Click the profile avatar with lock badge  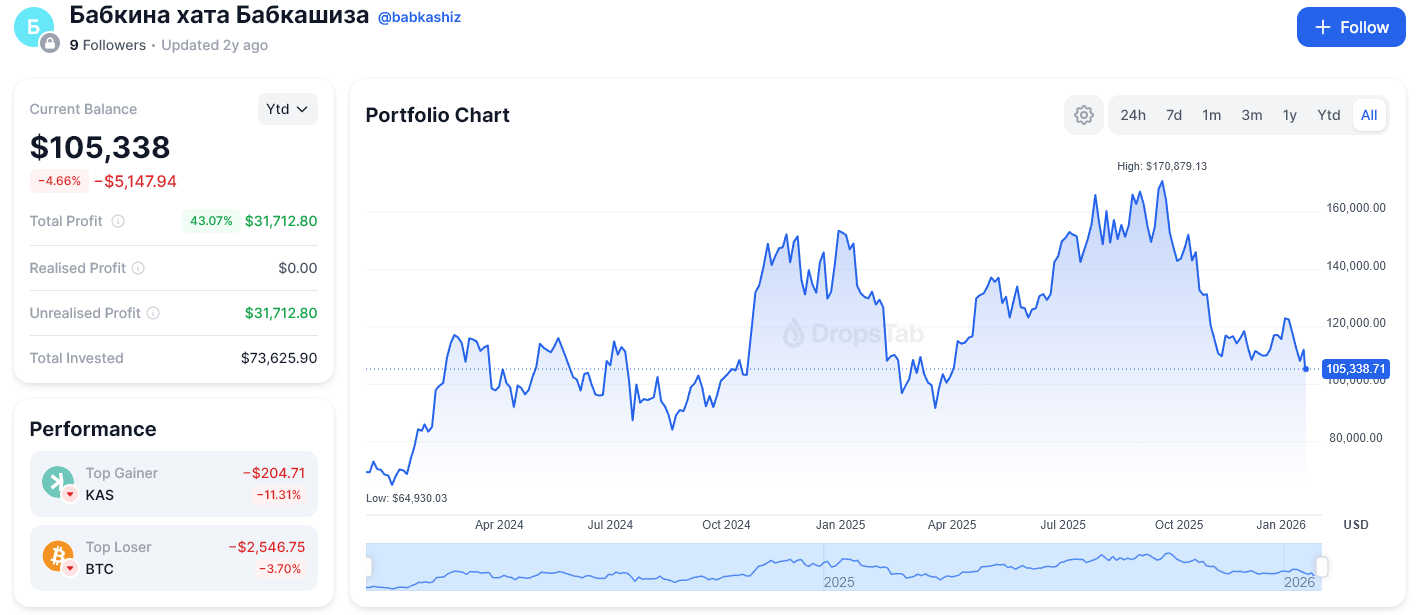pyautogui.click(x=34, y=27)
